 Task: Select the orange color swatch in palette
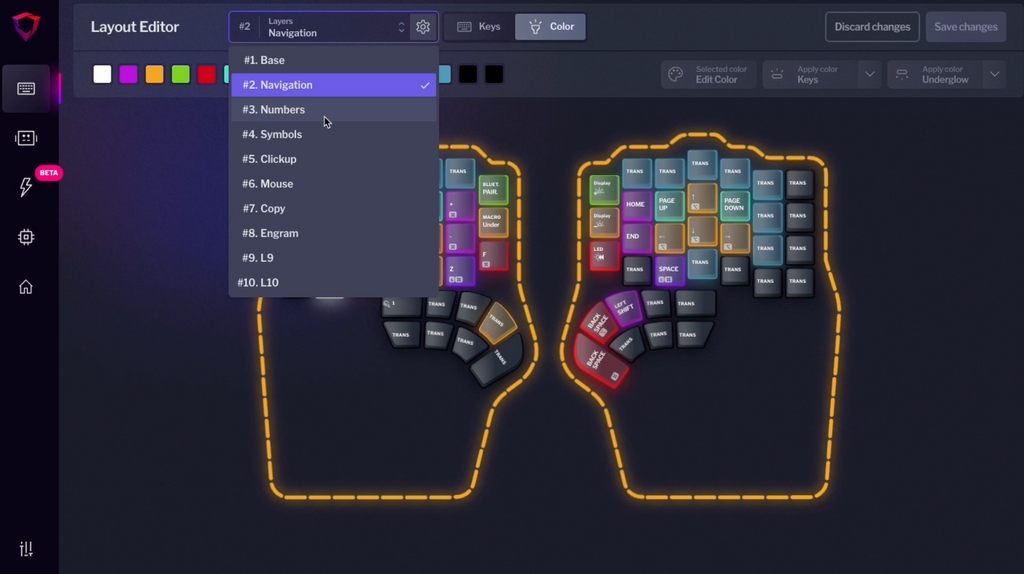click(x=154, y=75)
